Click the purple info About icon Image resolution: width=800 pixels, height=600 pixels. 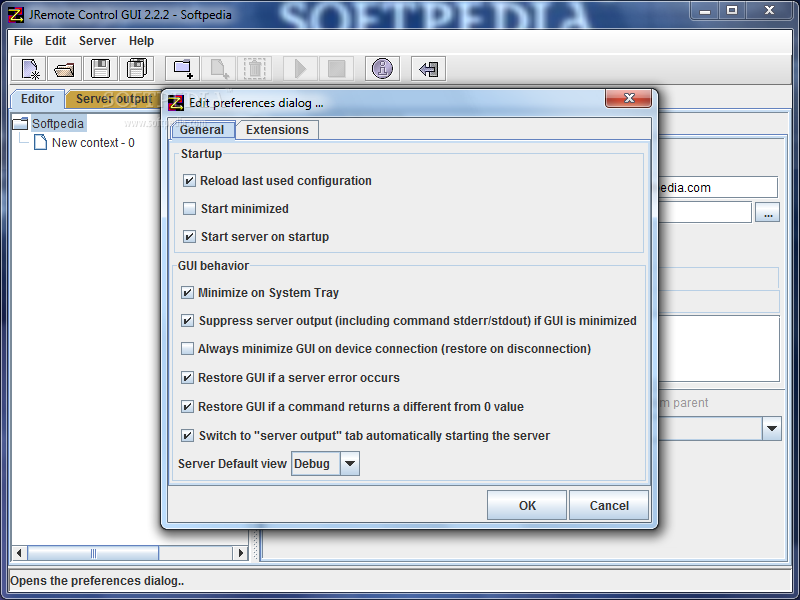coord(382,68)
